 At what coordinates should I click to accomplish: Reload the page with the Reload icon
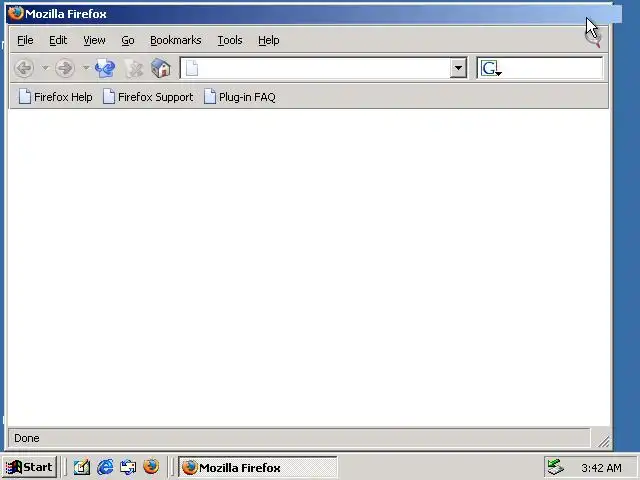click(x=105, y=68)
